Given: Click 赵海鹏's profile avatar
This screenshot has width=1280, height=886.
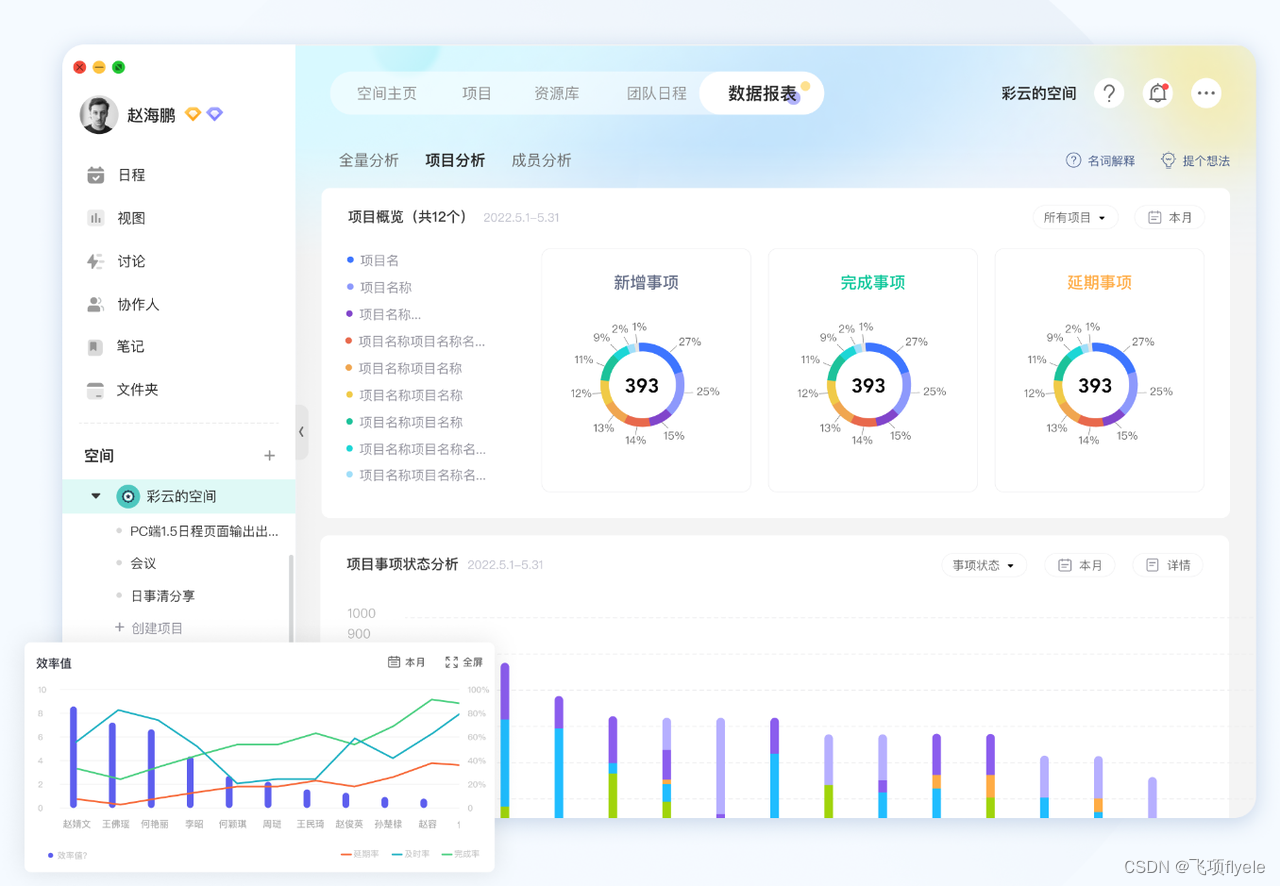Looking at the screenshot, I should (x=99, y=115).
